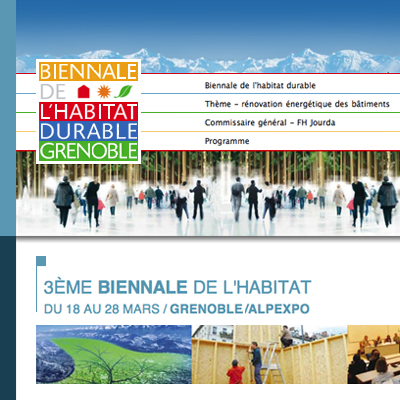Click the banner photo of walking people
The width and height of the screenshot is (400, 400).
pos(208,193)
